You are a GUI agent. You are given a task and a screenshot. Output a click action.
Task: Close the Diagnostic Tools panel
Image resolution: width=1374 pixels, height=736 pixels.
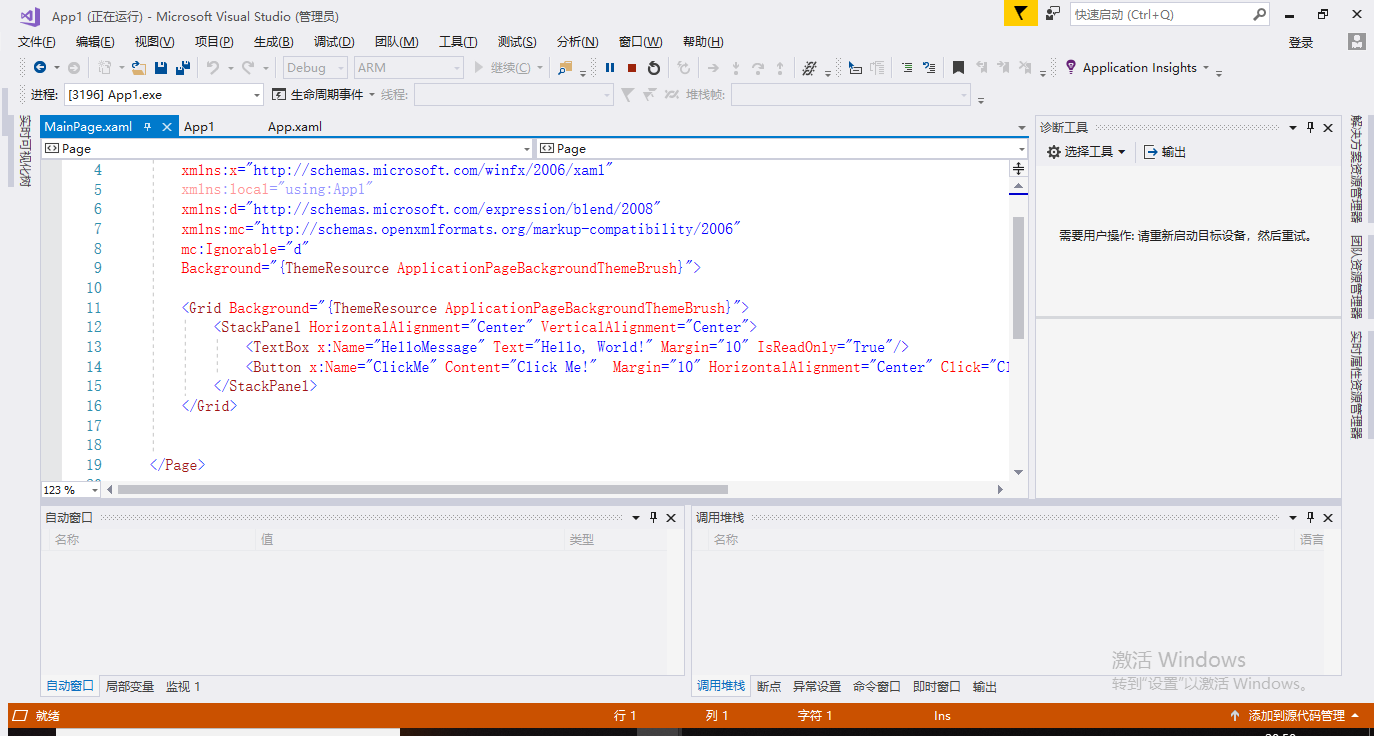click(x=1328, y=127)
